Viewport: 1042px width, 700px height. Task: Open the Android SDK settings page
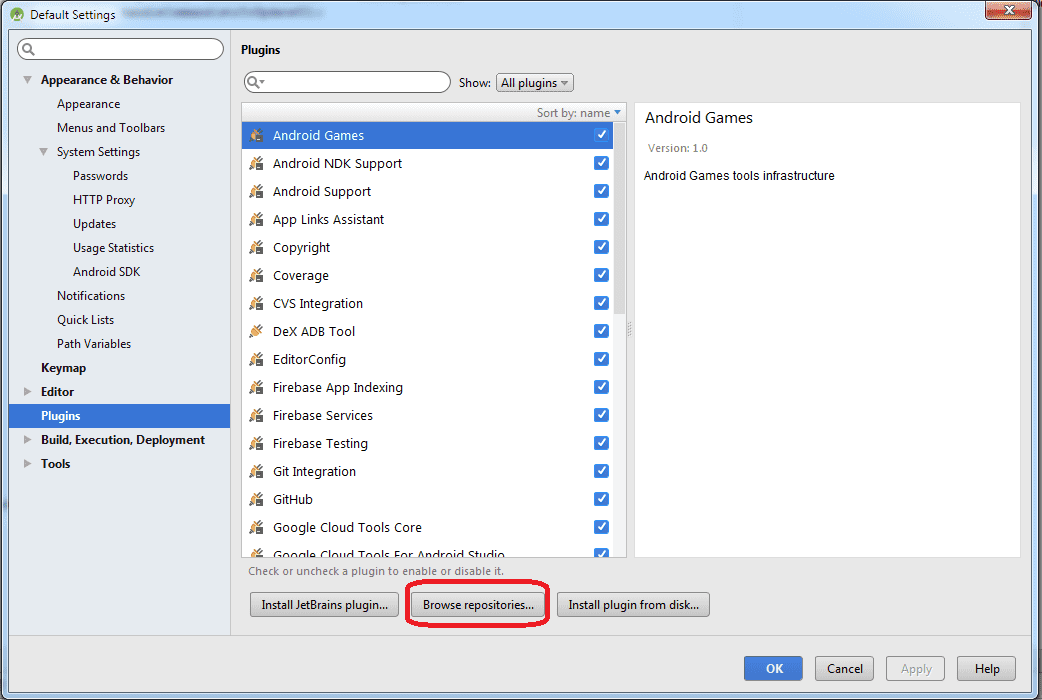(x=107, y=272)
